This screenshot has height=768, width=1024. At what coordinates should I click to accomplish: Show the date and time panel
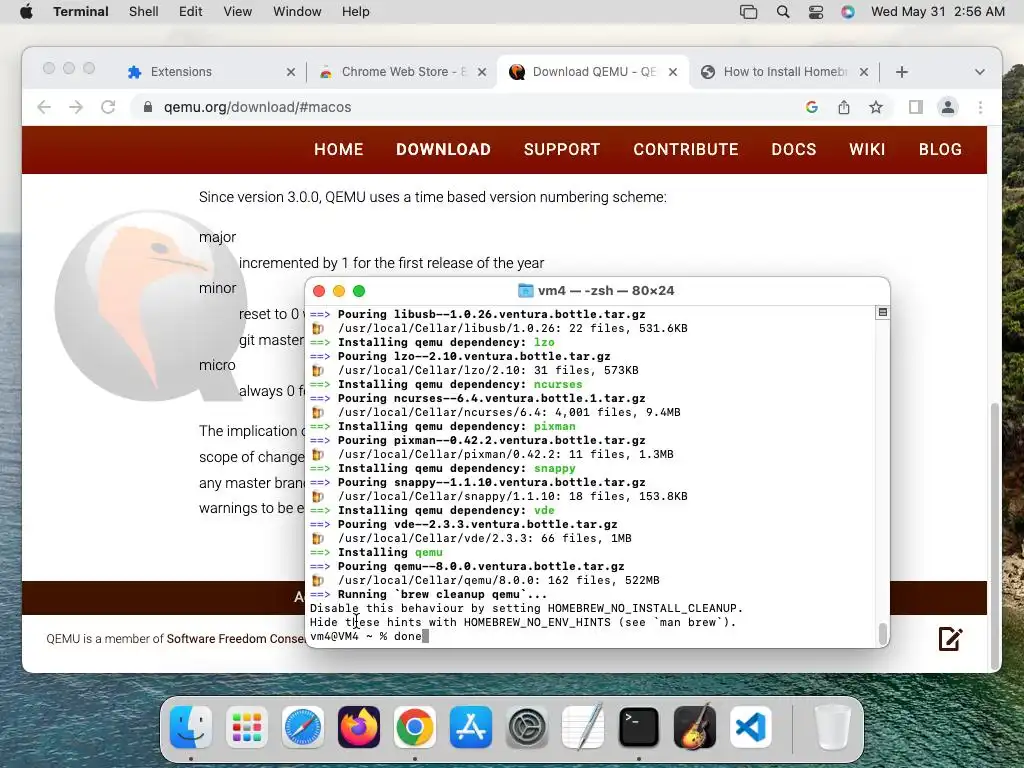pos(938,12)
